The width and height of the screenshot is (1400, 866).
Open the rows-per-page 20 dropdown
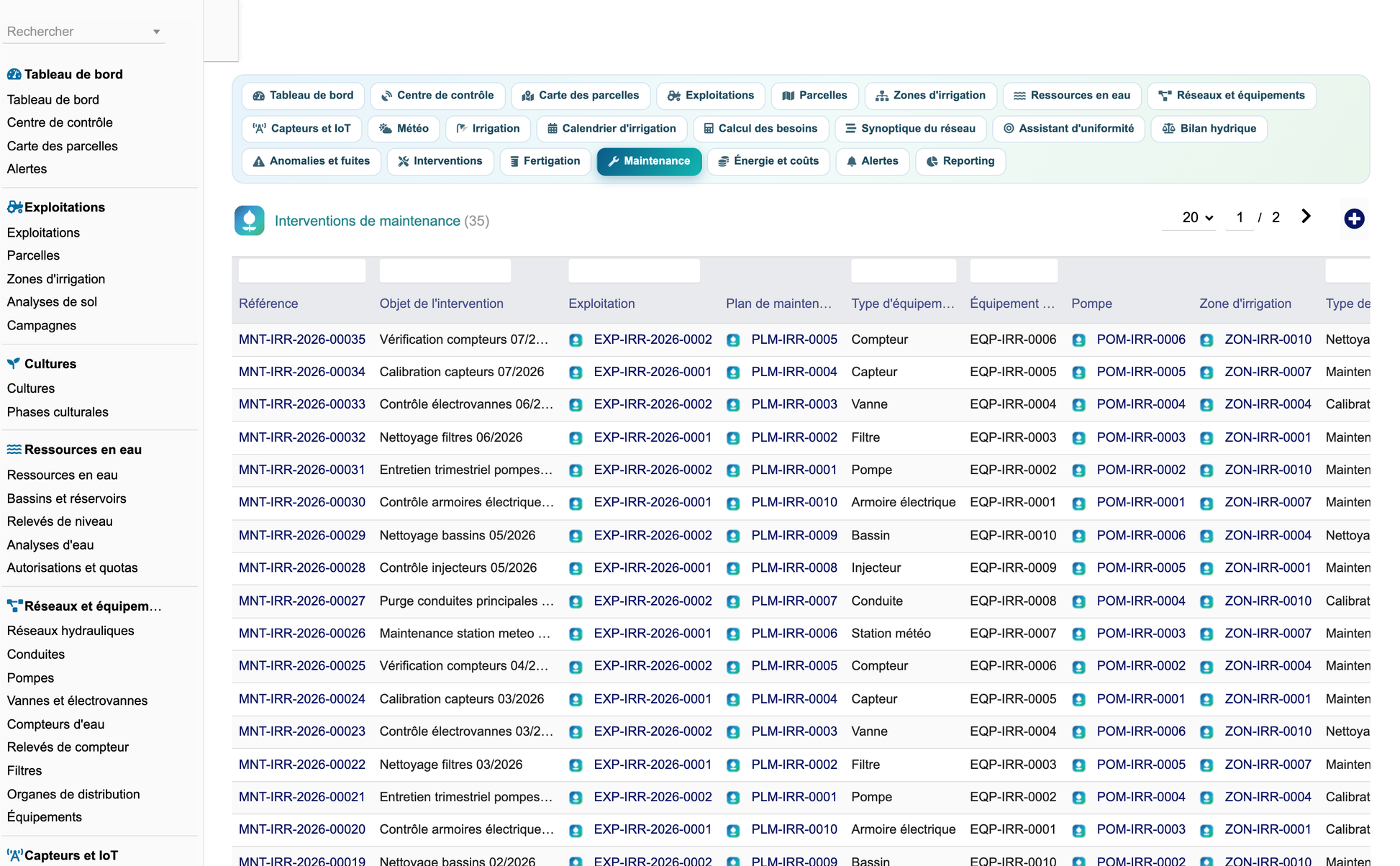1197,217
